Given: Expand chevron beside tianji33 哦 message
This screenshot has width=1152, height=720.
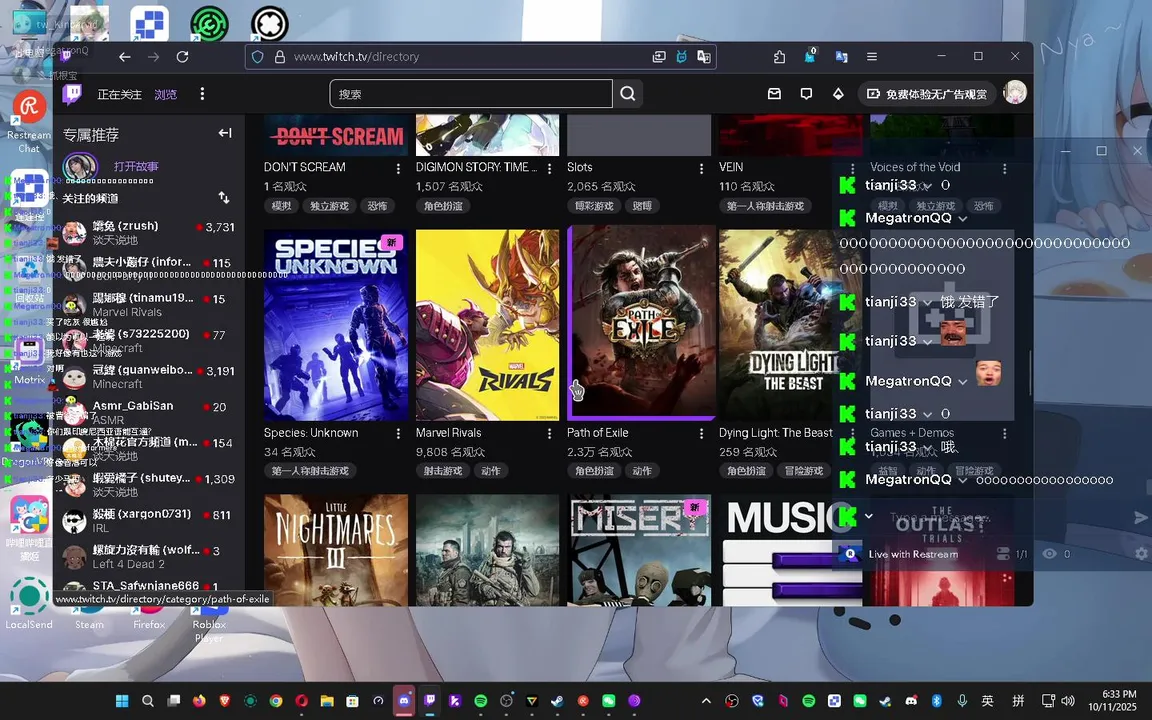Looking at the screenshot, I should (x=927, y=447).
